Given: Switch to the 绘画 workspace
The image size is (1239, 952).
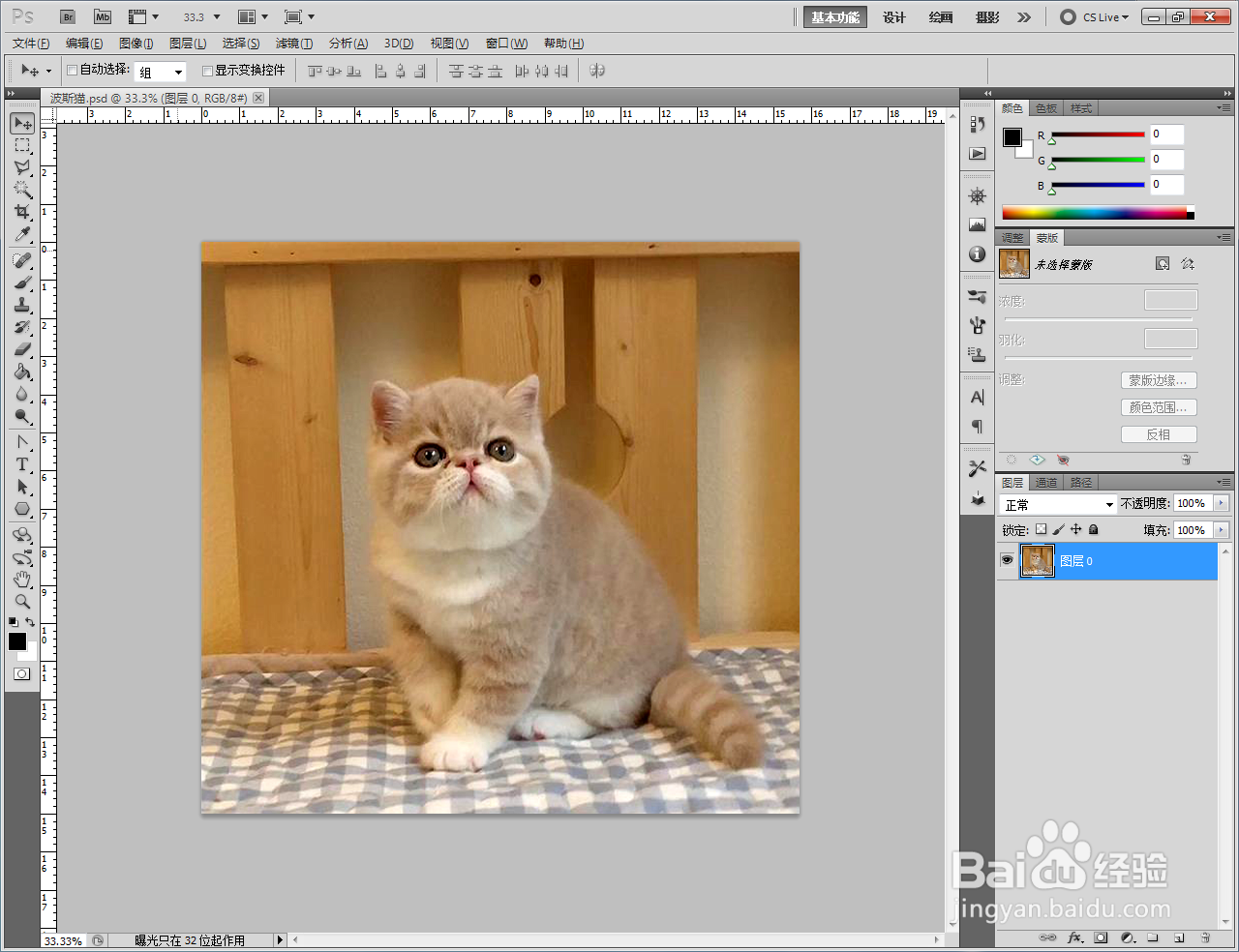Looking at the screenshot, I should click(941, 17).
